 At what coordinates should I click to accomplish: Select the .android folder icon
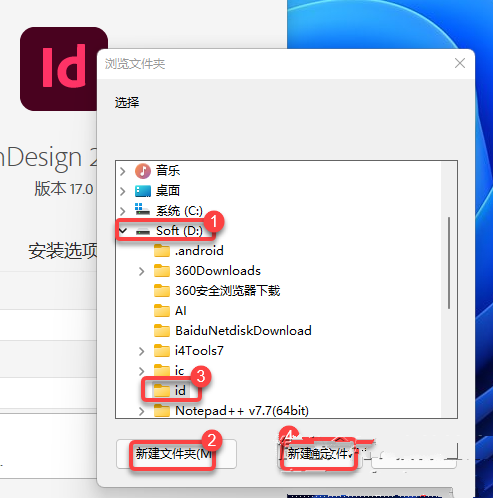(162, 251)
